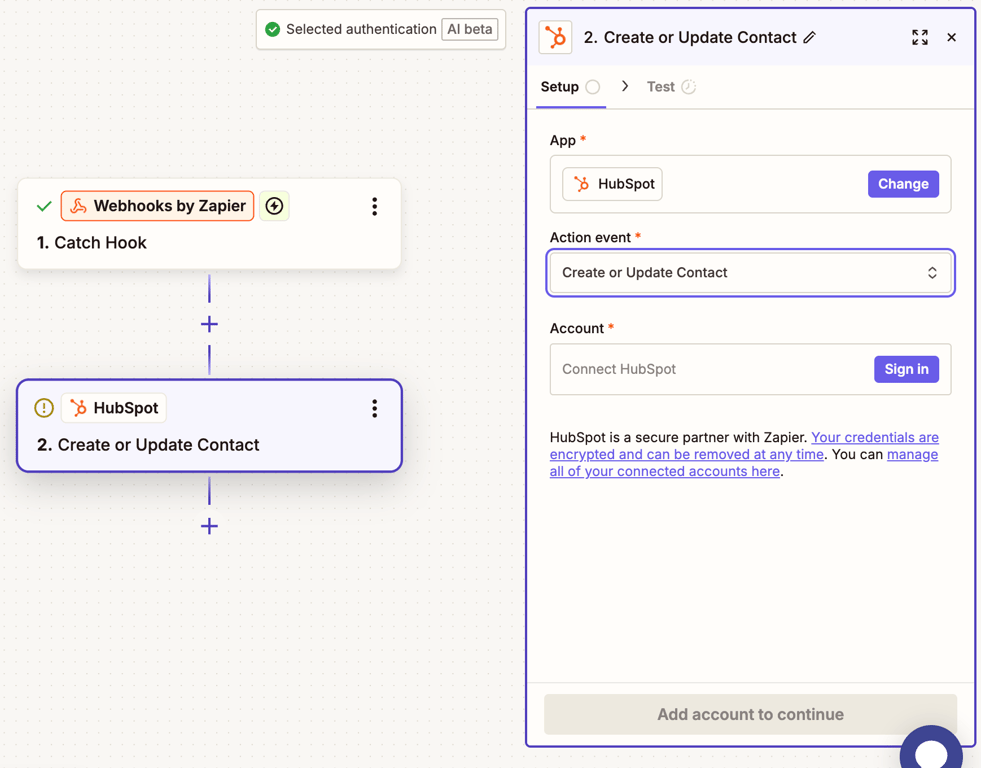Click the warning icon on HubSpot step
Screen dimensions: 981x768
tap(44, 408)
